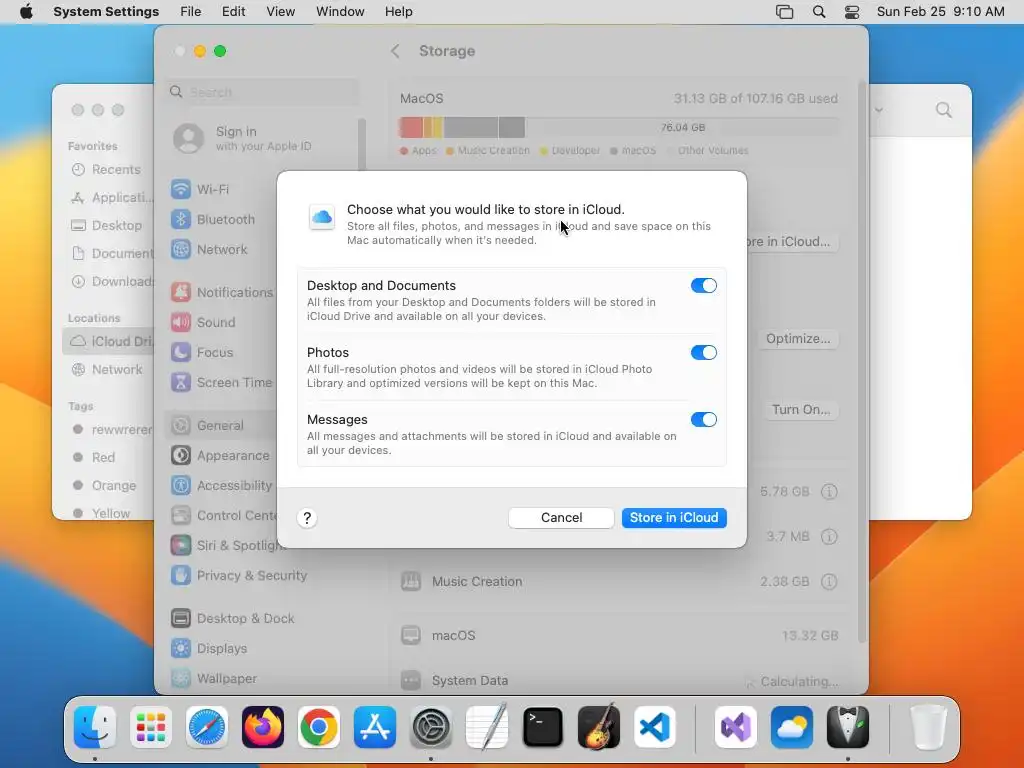Click the System Settings window scrollbar

pyautogui.click(x=862, y=362)
